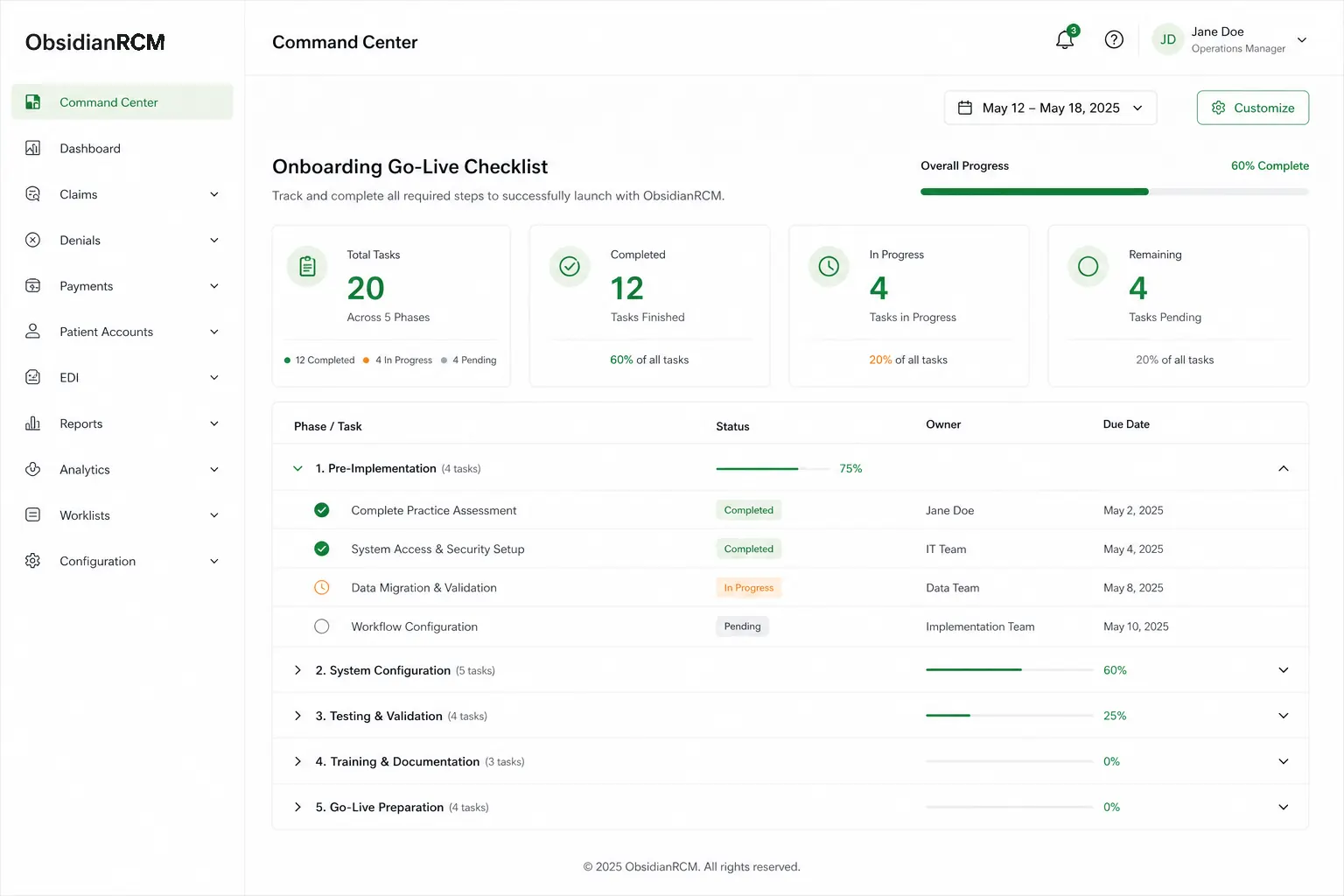
Task: Expand Testing & Validation using left chevron
Action: click(297, 716)
